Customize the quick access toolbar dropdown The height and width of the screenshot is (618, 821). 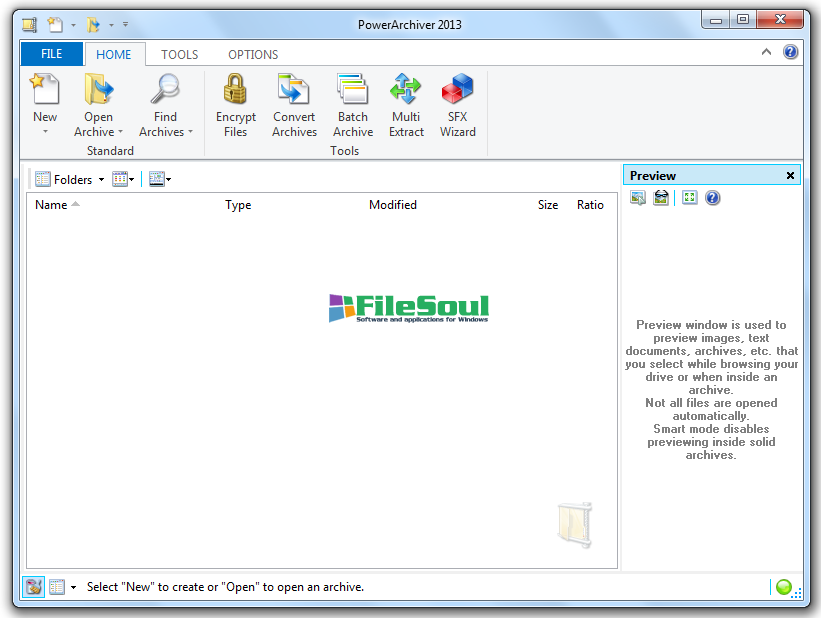[126, 24]
